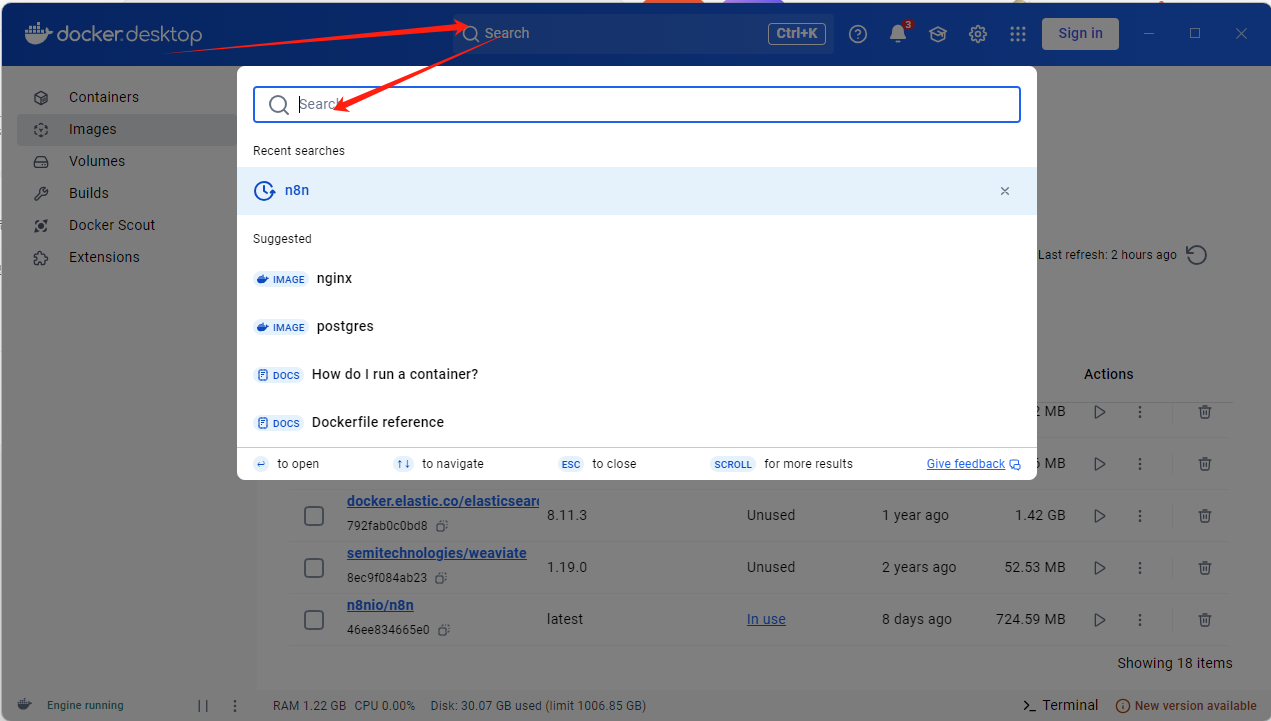Click the Disk usage status text

[x=538, y=705]
